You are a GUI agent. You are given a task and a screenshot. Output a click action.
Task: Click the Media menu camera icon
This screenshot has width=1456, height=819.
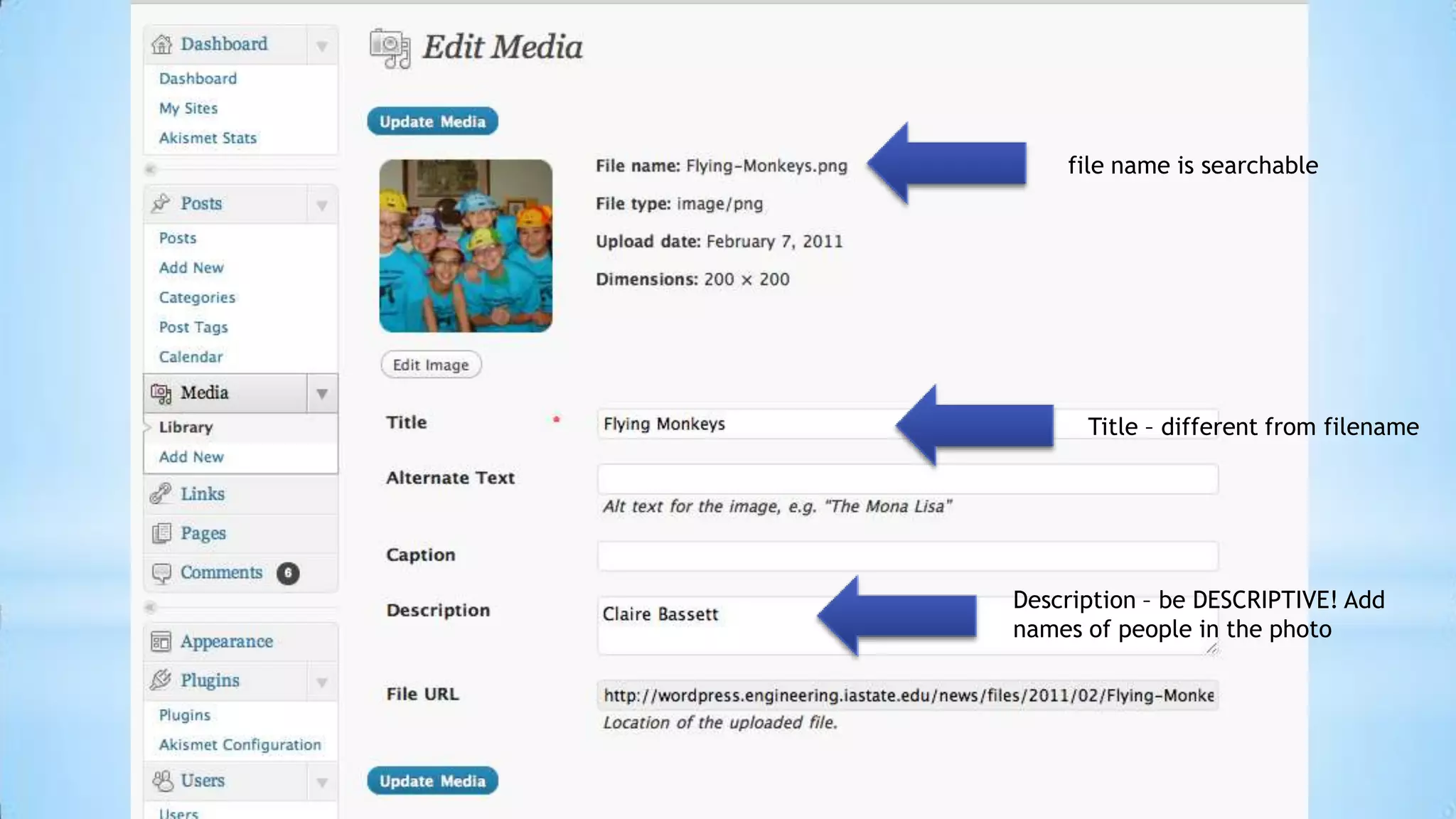[161, 393]
